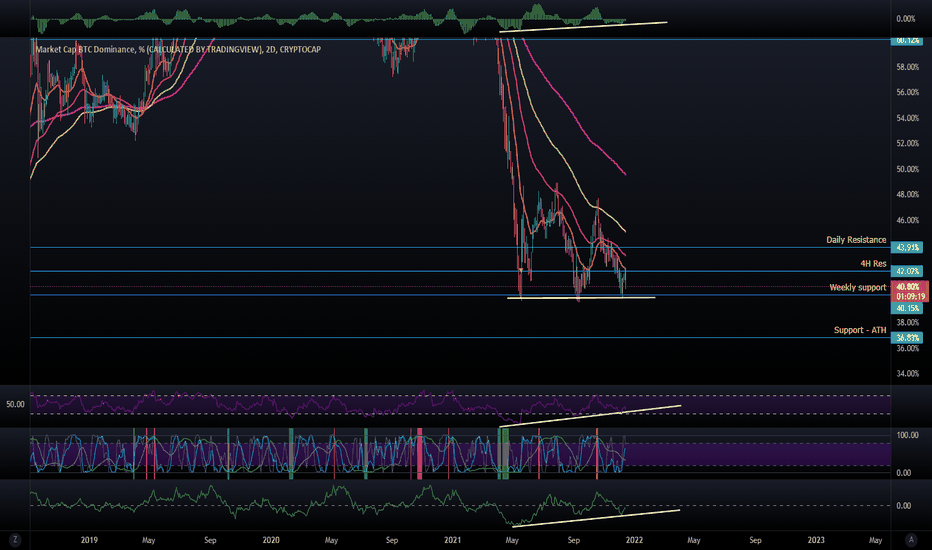Click the 54.00% price scale value
The height and width of the screenshot is (550, 932).
(x=908, y=118)
